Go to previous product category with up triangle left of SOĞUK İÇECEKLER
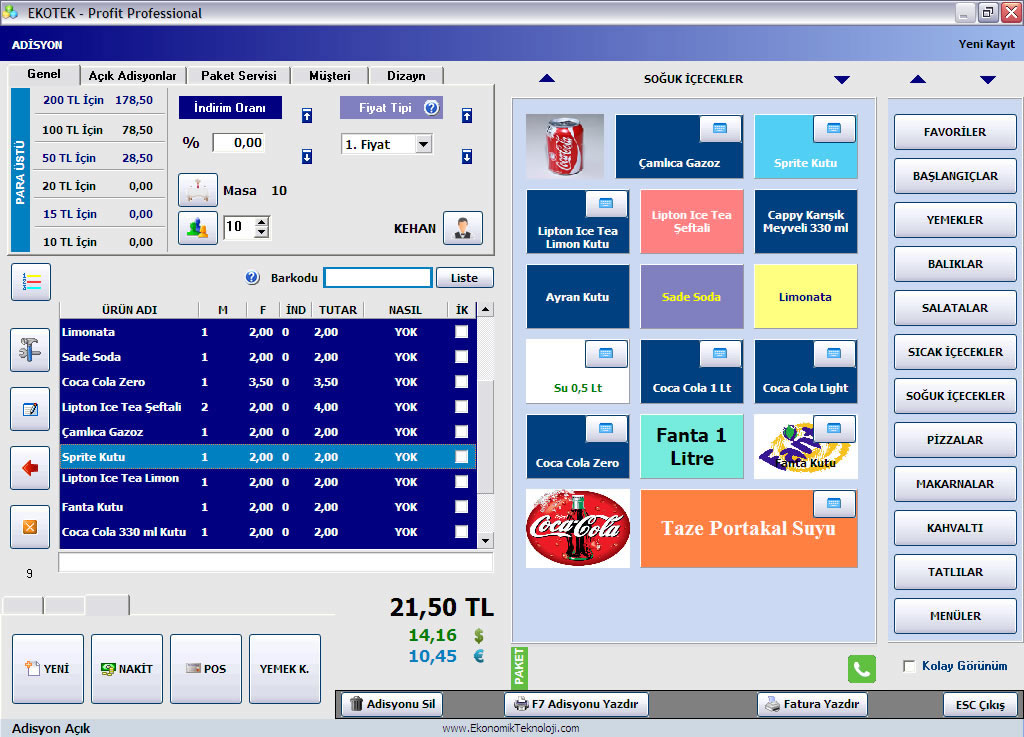The height and width of the screenshot is (737, 1024). coord(547,78)
